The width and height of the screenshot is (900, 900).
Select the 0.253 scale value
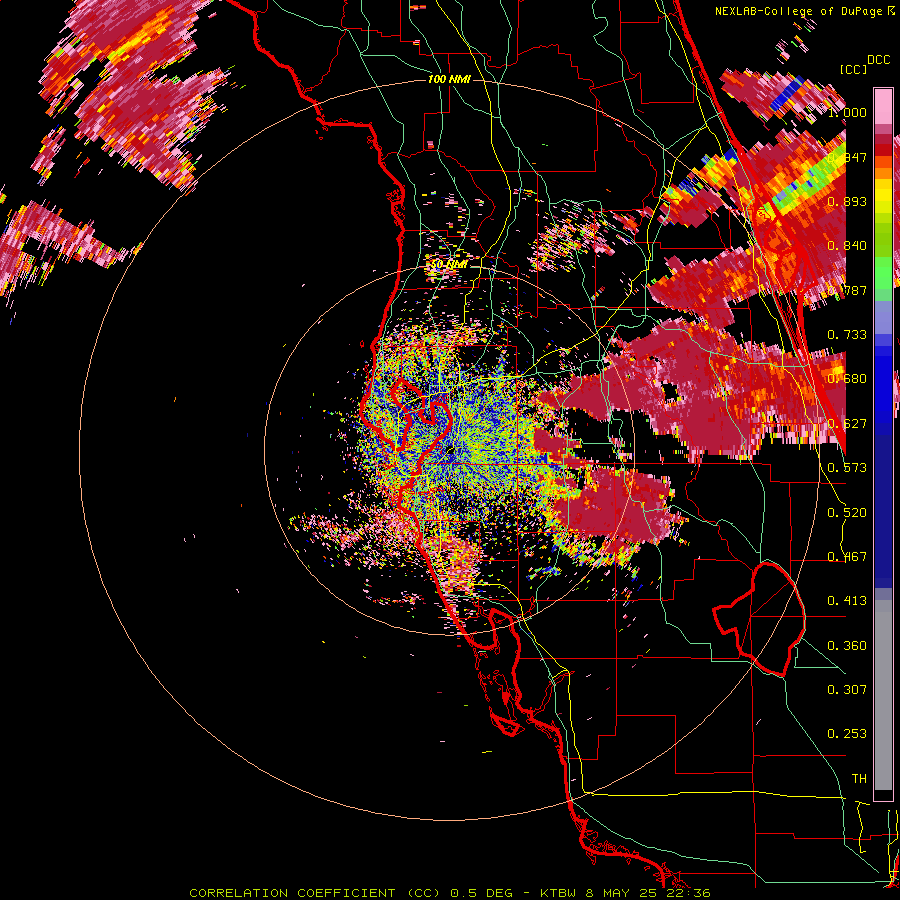(x=847, y=734)
